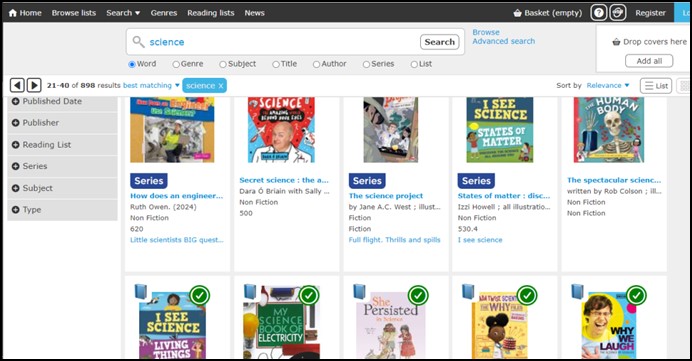Go to previous results page arrow

pos(17,85)
